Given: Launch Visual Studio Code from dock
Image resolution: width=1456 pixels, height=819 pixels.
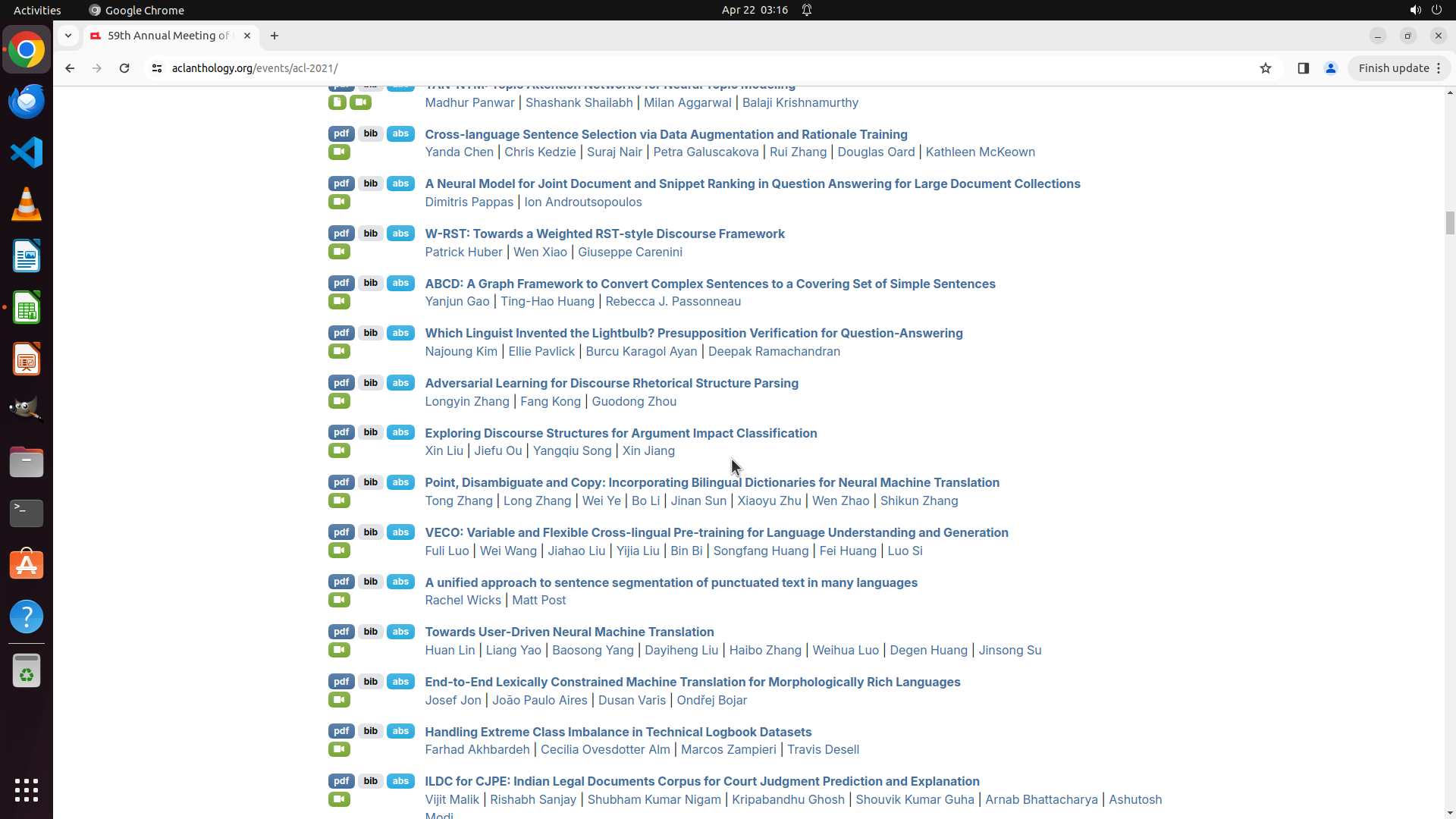Looking at the screenshot, I should 27,152.
